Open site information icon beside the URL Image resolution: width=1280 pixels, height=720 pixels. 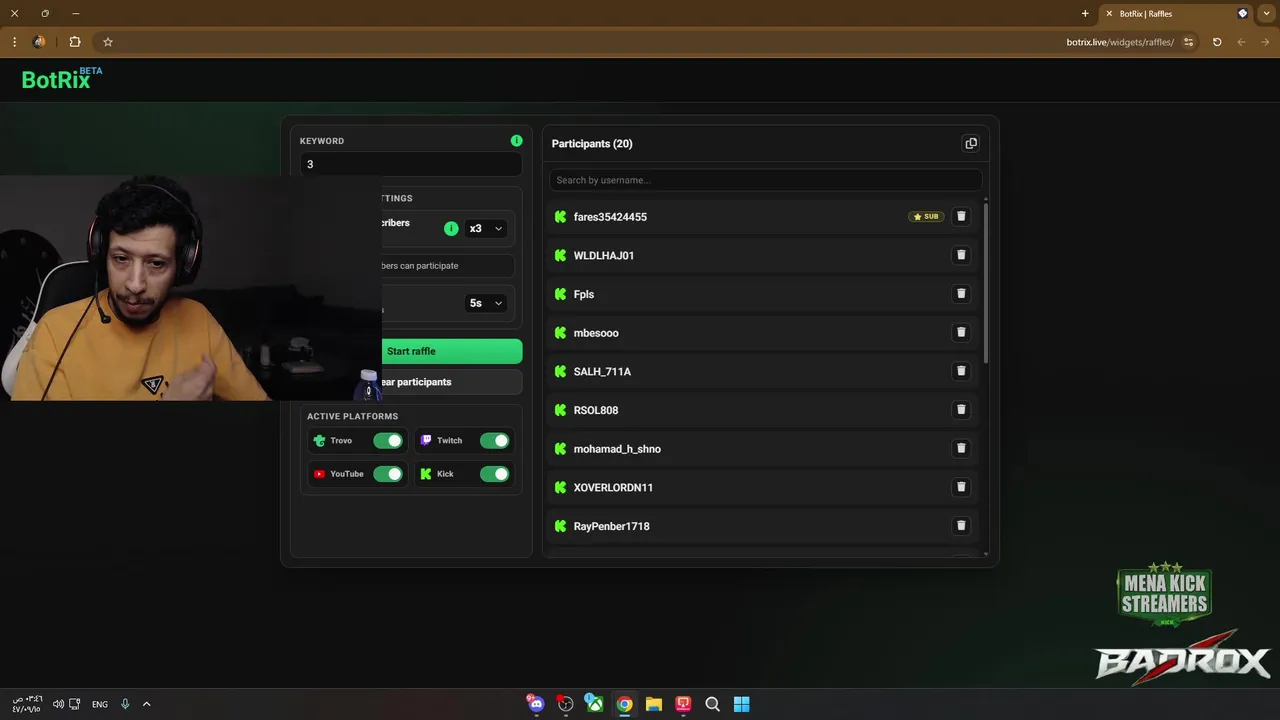pyautogui.click(x=1188, y=42)
